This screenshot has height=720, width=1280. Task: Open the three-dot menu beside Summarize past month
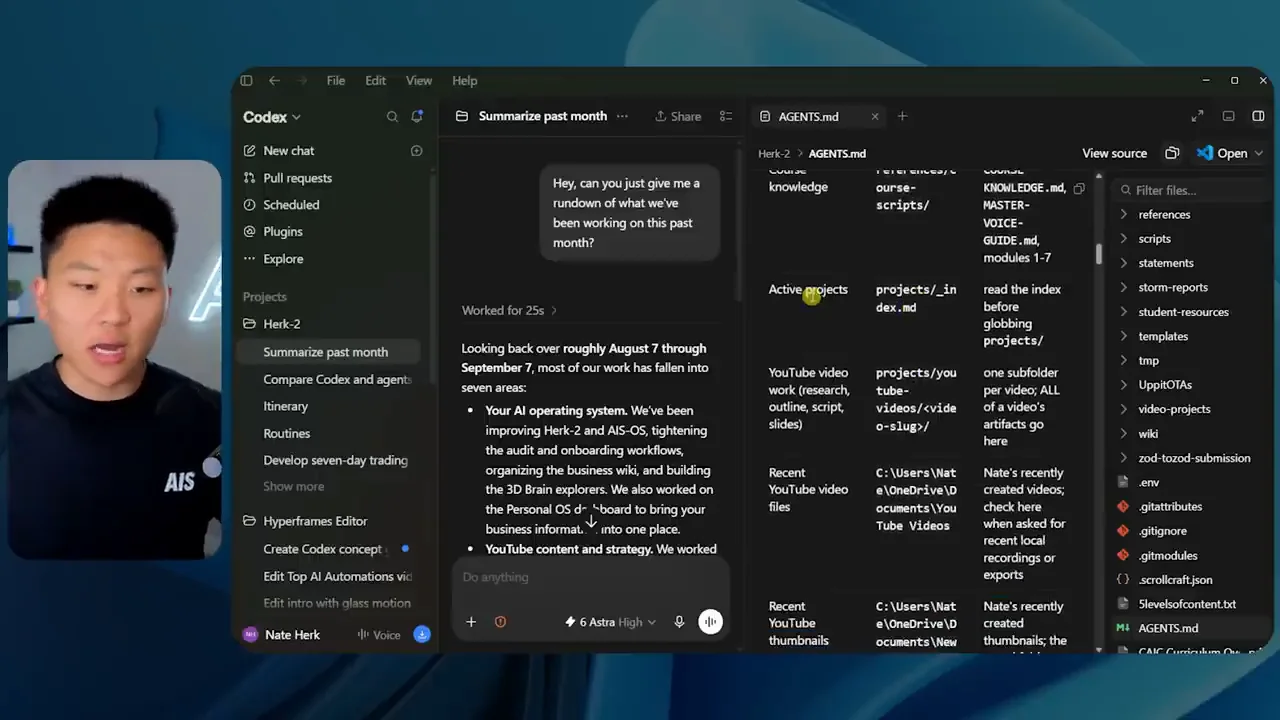622,116
